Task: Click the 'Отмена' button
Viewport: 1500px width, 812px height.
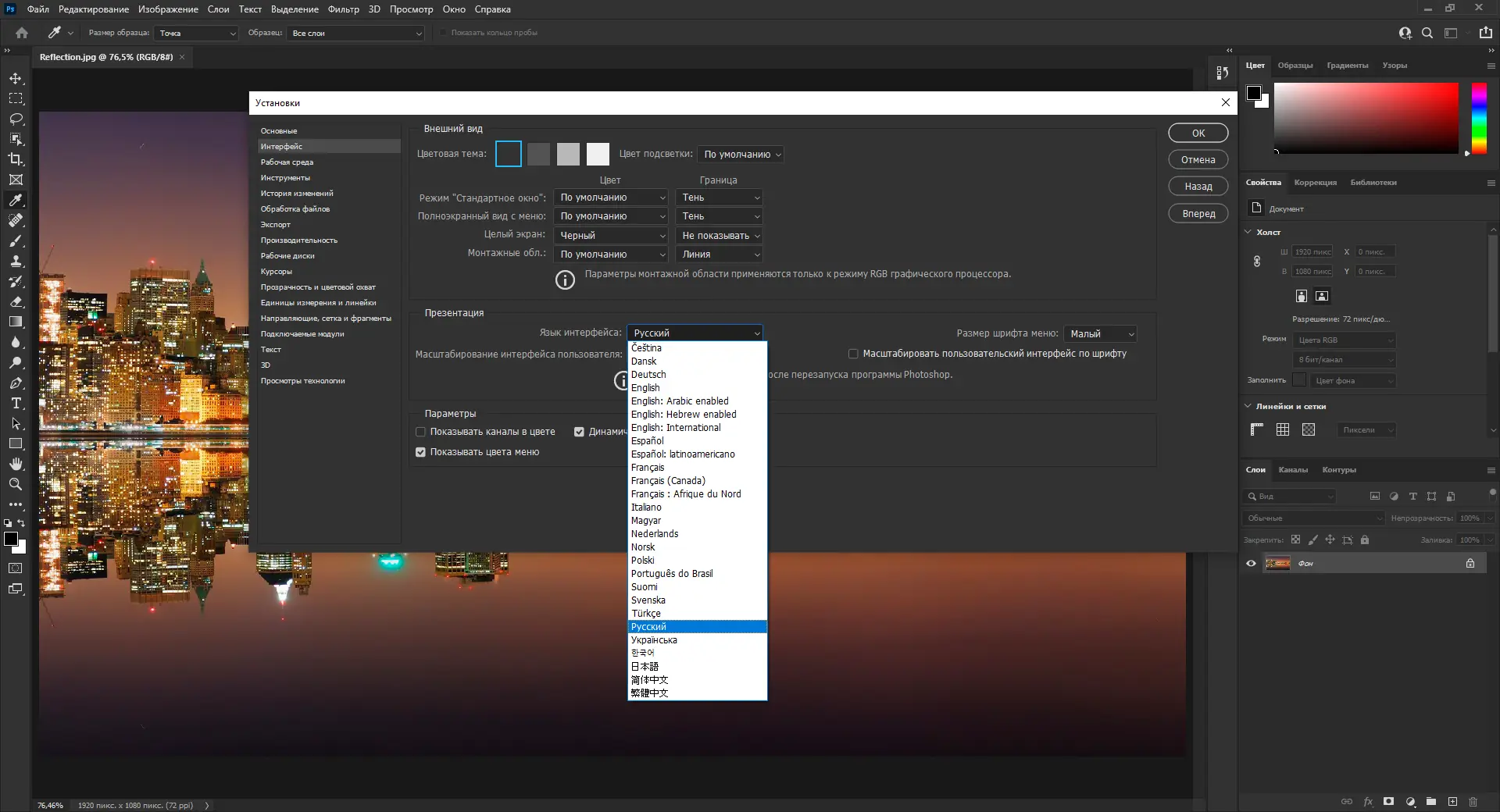Action: (x=1198, y=160)
